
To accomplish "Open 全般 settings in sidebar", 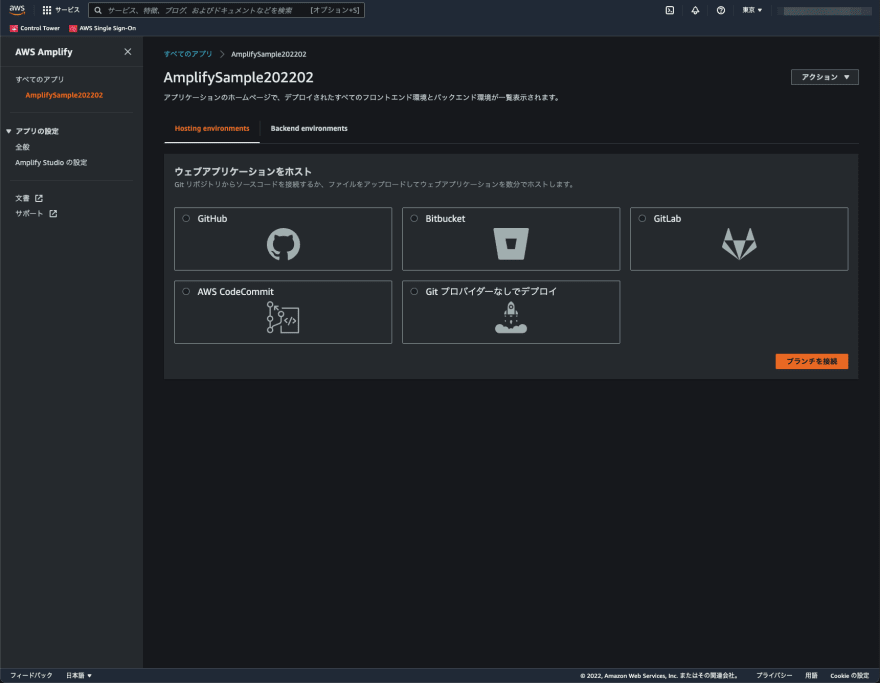I will click(x=22, y=147).
